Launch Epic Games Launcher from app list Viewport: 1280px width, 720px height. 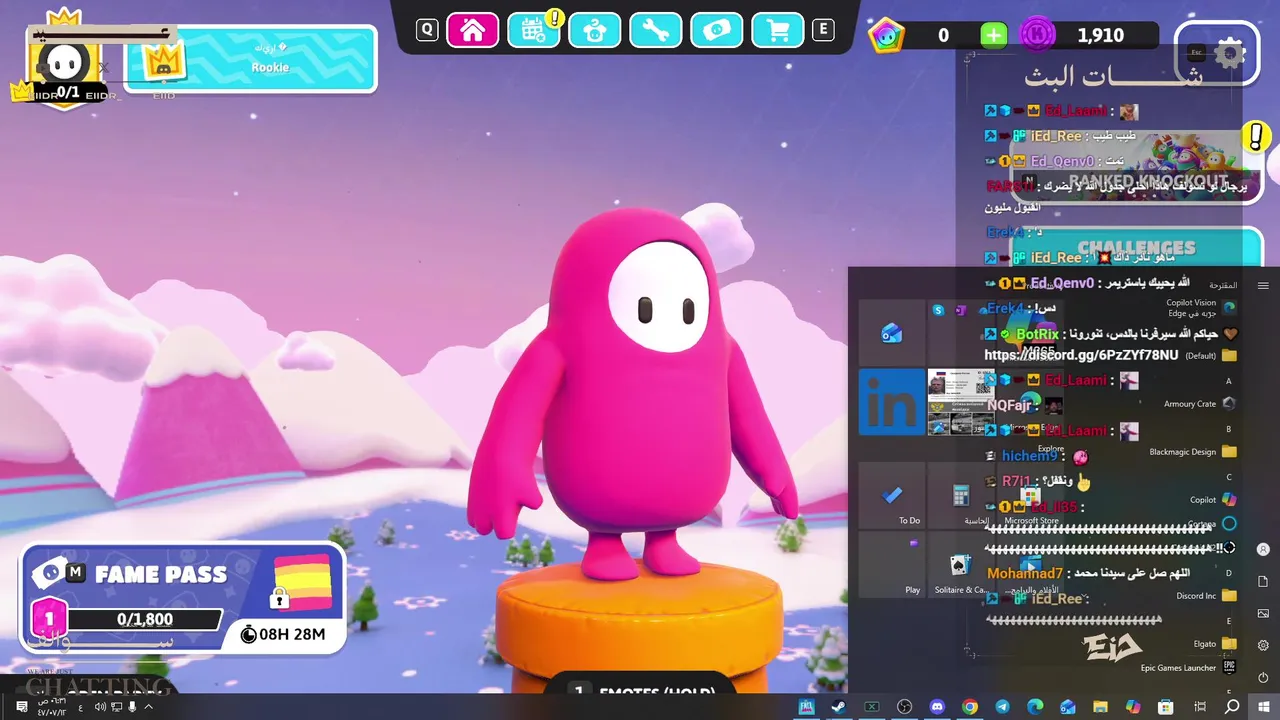(1188, 668)
